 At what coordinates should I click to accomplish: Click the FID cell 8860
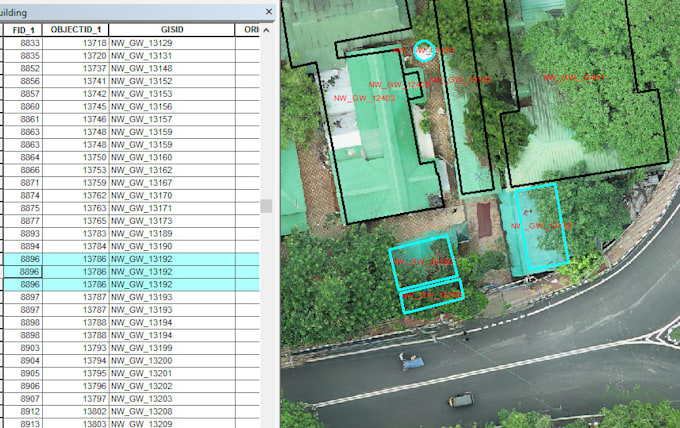coord(23,107)
